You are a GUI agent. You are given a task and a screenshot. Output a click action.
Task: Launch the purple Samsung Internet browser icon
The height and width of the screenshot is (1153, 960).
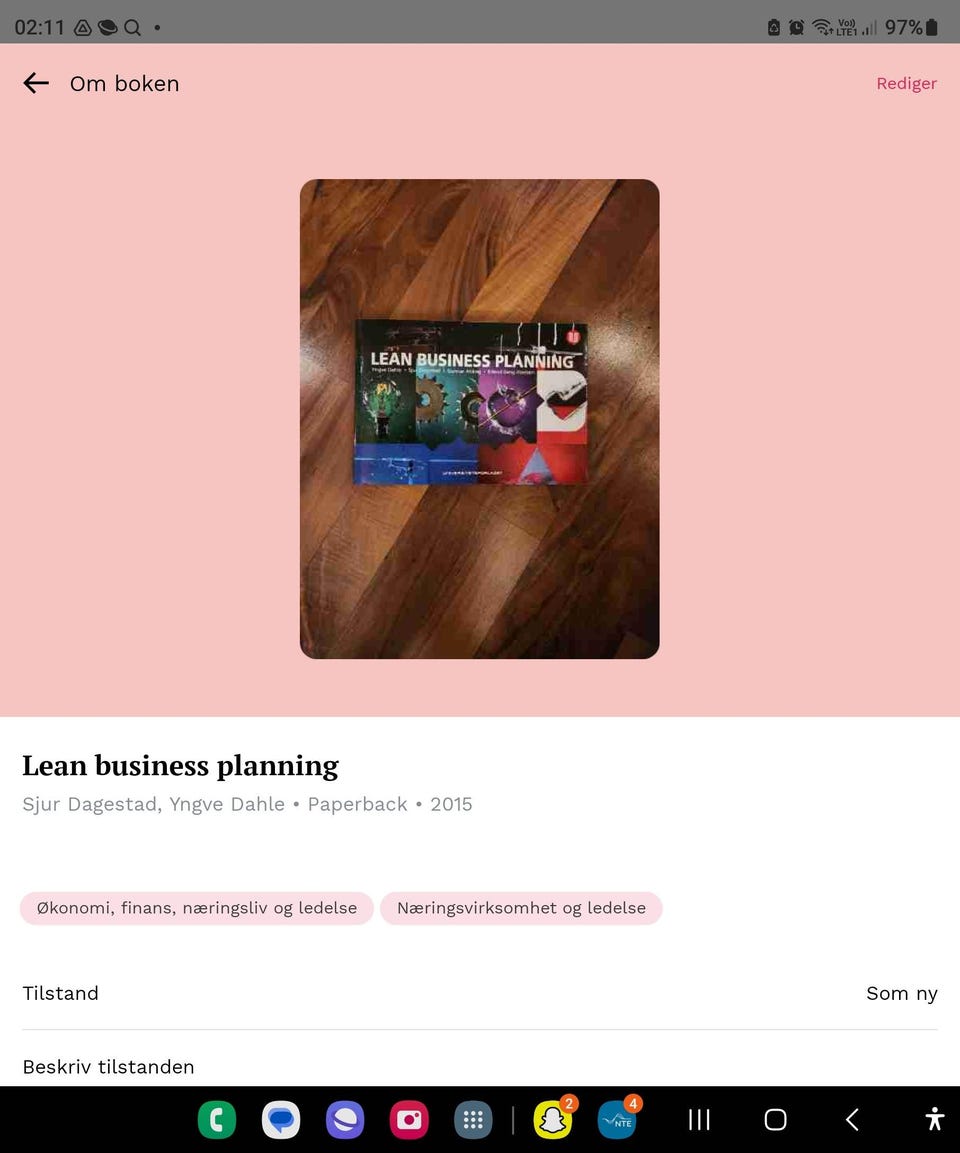pos(345,1119)
